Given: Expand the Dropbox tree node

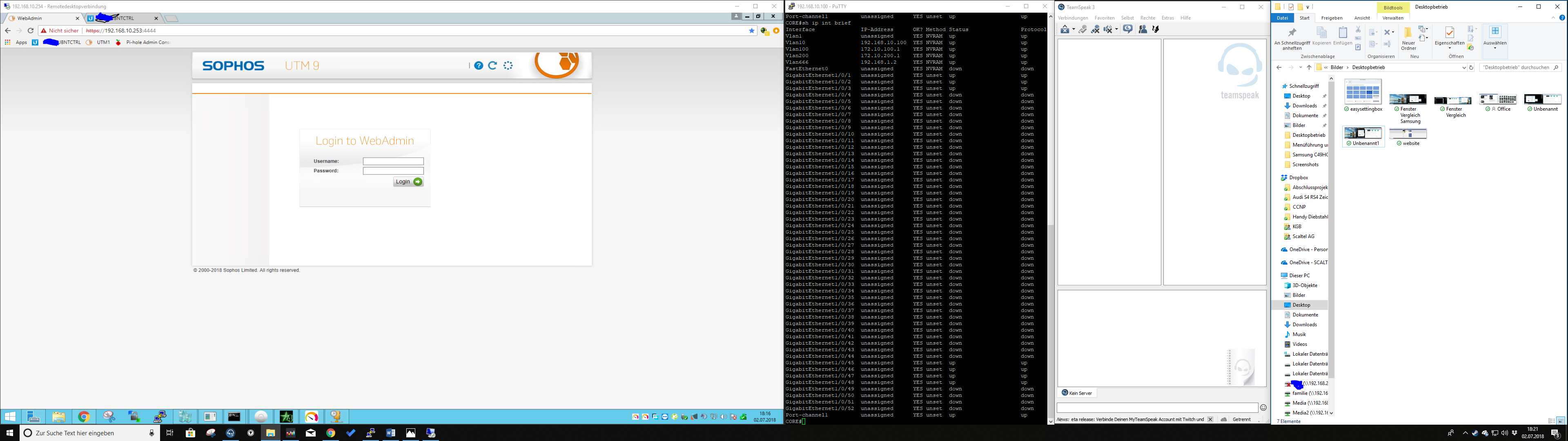Looking at the screenshot, I should click(1277, 178).
